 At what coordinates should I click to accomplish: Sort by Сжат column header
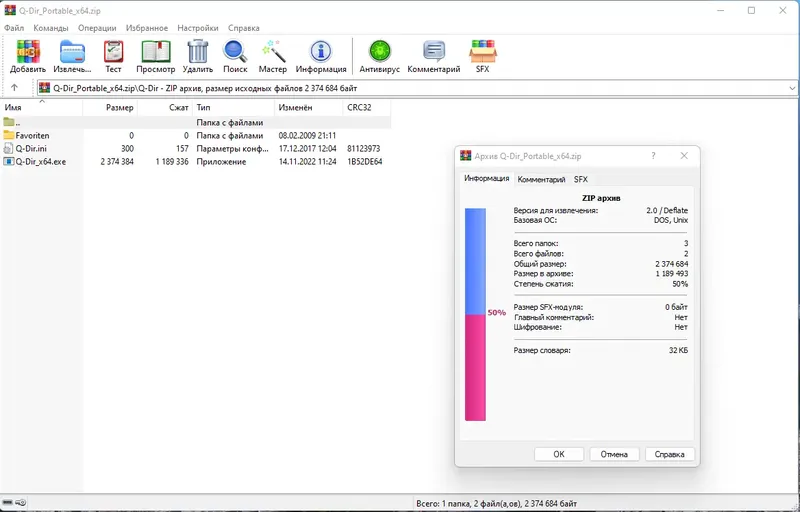(x=165, y=108)
